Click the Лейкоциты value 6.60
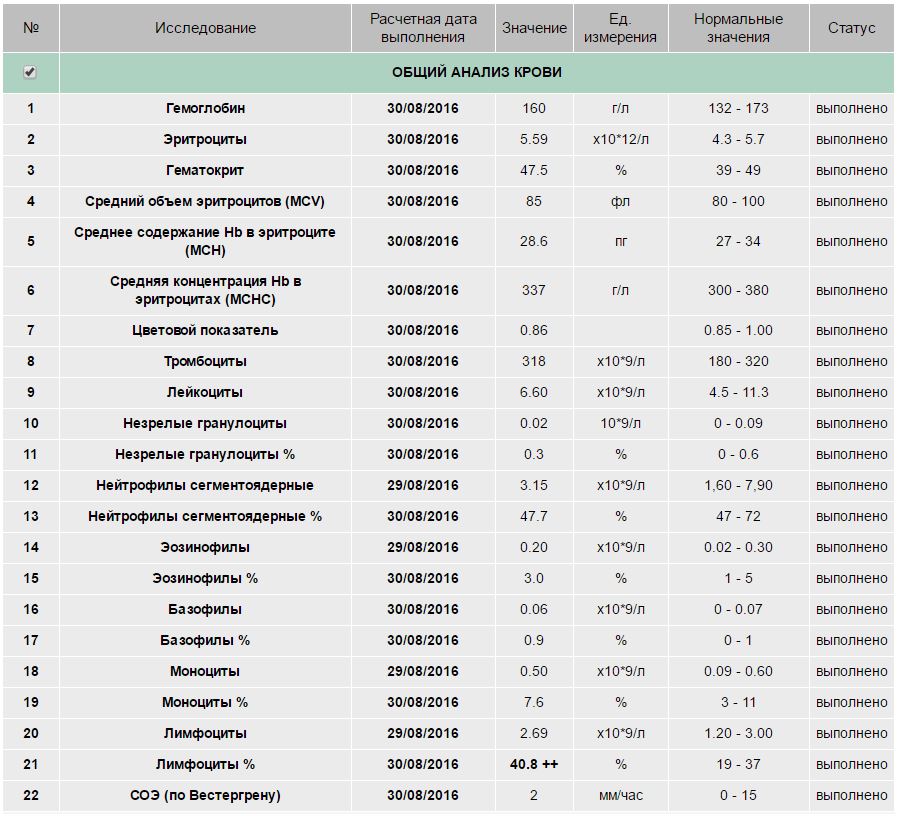 tap(534, 392)
